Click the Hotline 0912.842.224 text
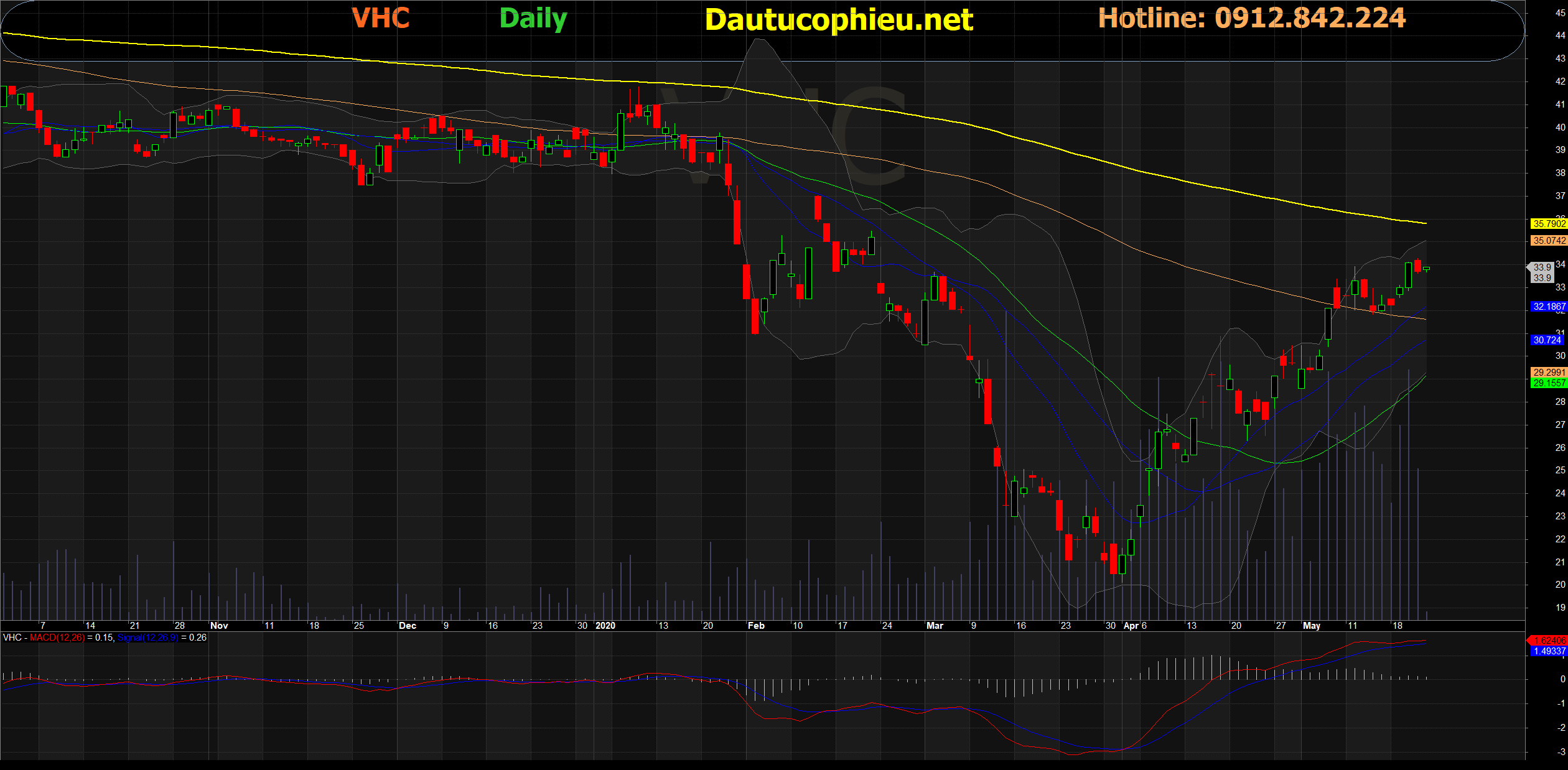 (x=1251, y=18)
